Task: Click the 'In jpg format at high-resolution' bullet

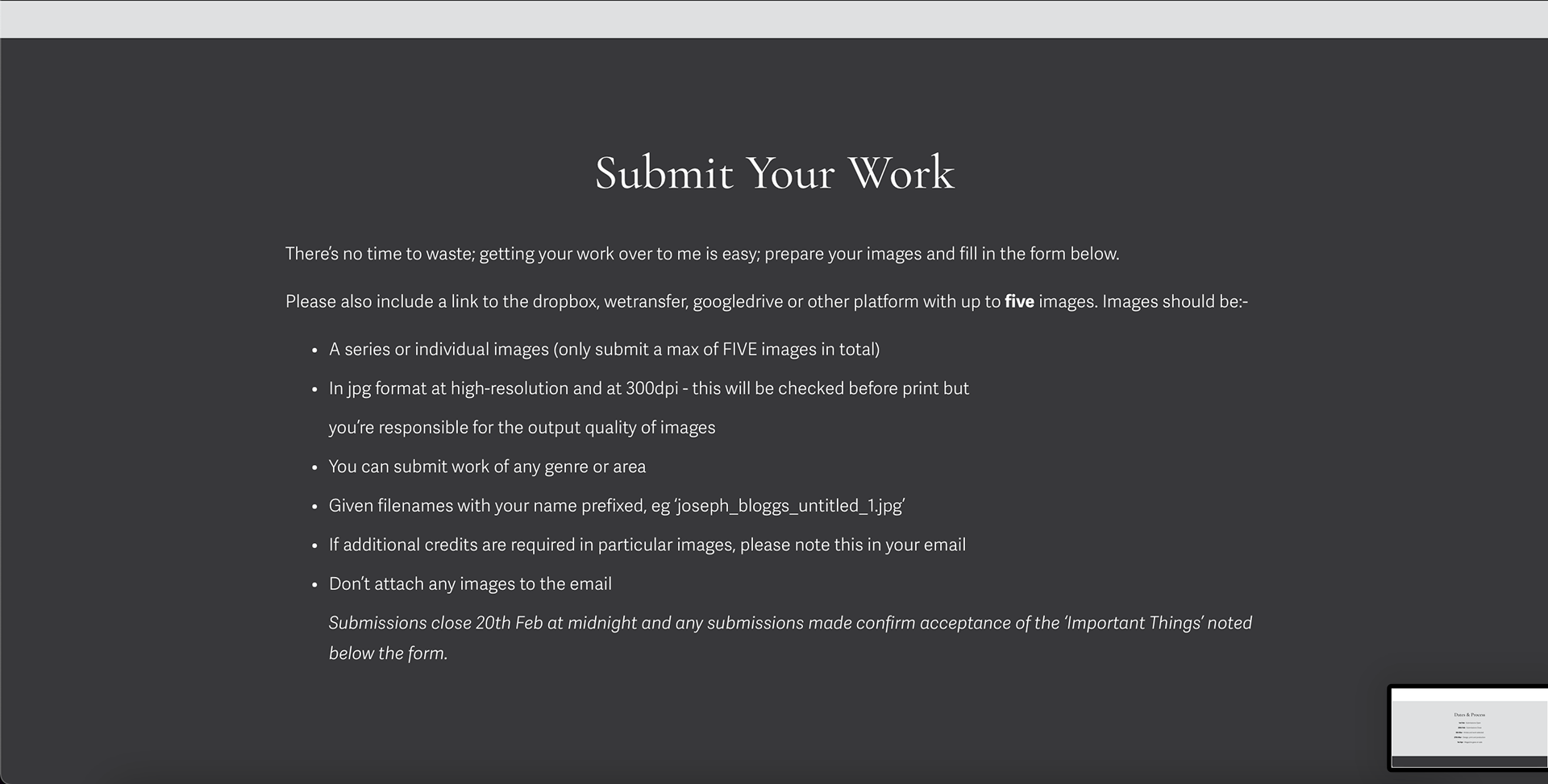Action: [649, 388]
